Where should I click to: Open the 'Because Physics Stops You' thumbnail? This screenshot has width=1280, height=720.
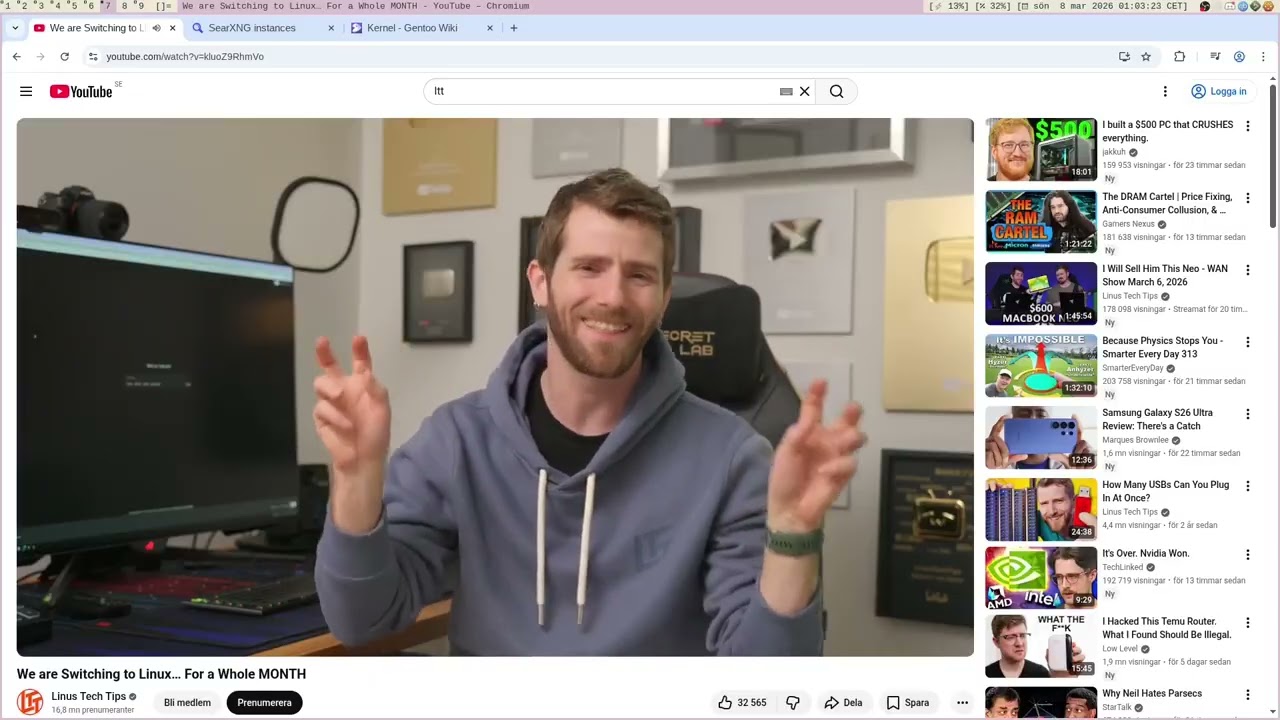[1041, 366]
